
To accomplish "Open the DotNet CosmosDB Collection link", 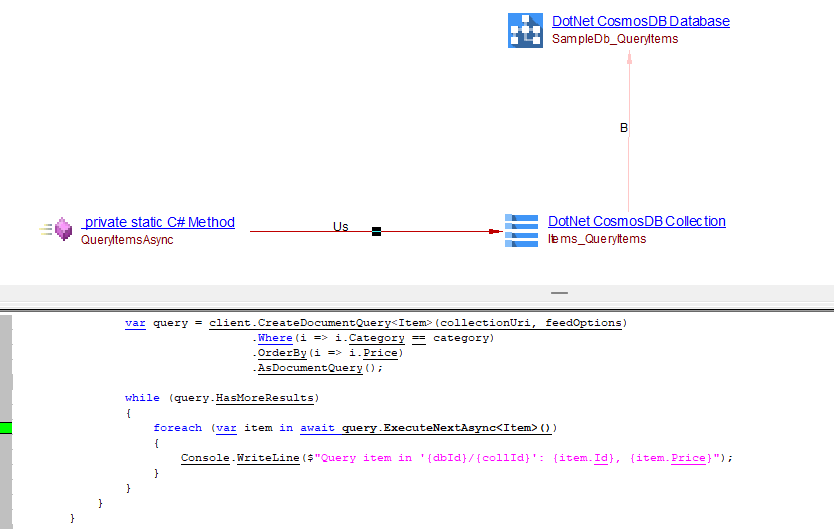I will coord(636,221).
